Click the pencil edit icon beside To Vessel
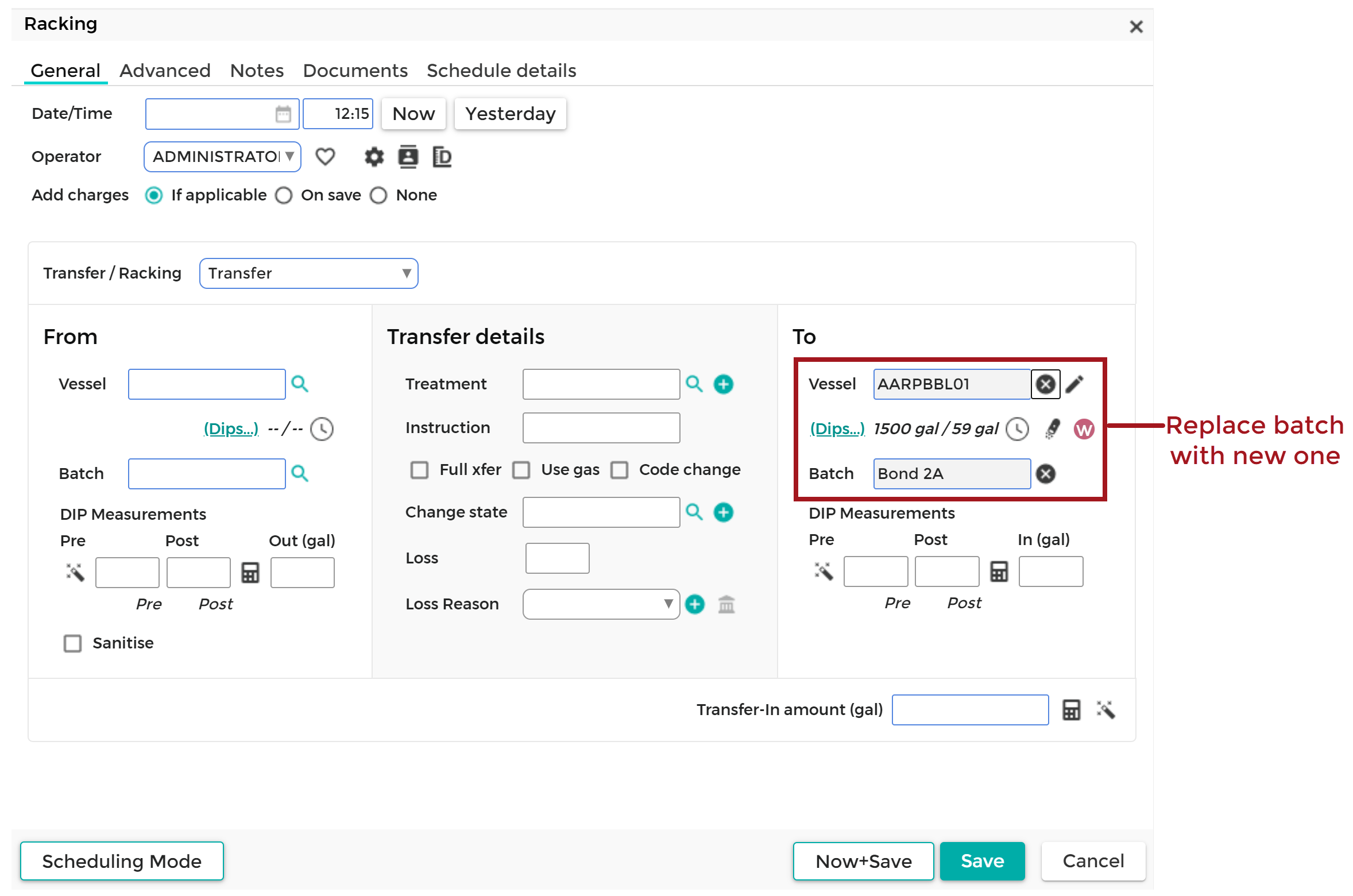 (1074, 384)
